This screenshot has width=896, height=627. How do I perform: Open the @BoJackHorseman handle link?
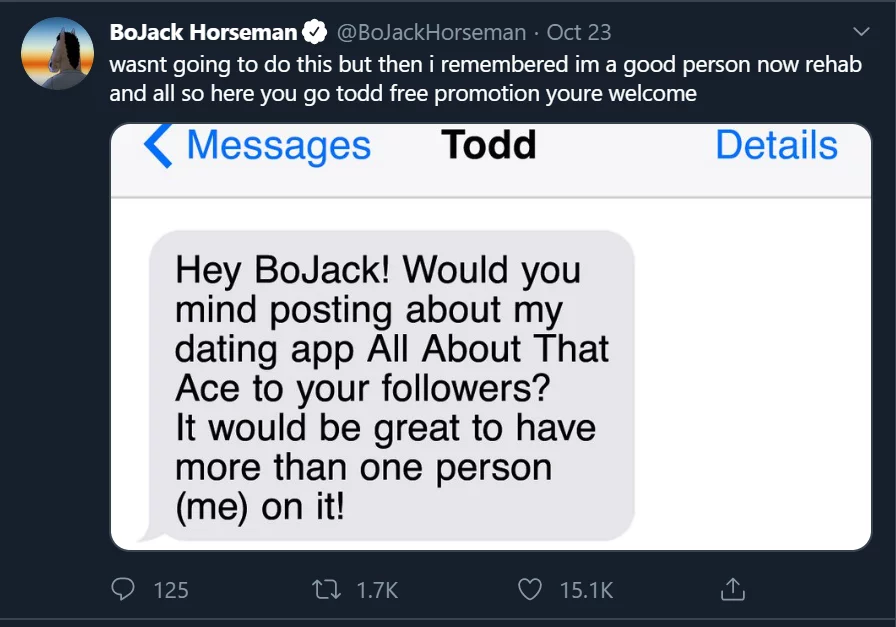[x=432, y=32]
